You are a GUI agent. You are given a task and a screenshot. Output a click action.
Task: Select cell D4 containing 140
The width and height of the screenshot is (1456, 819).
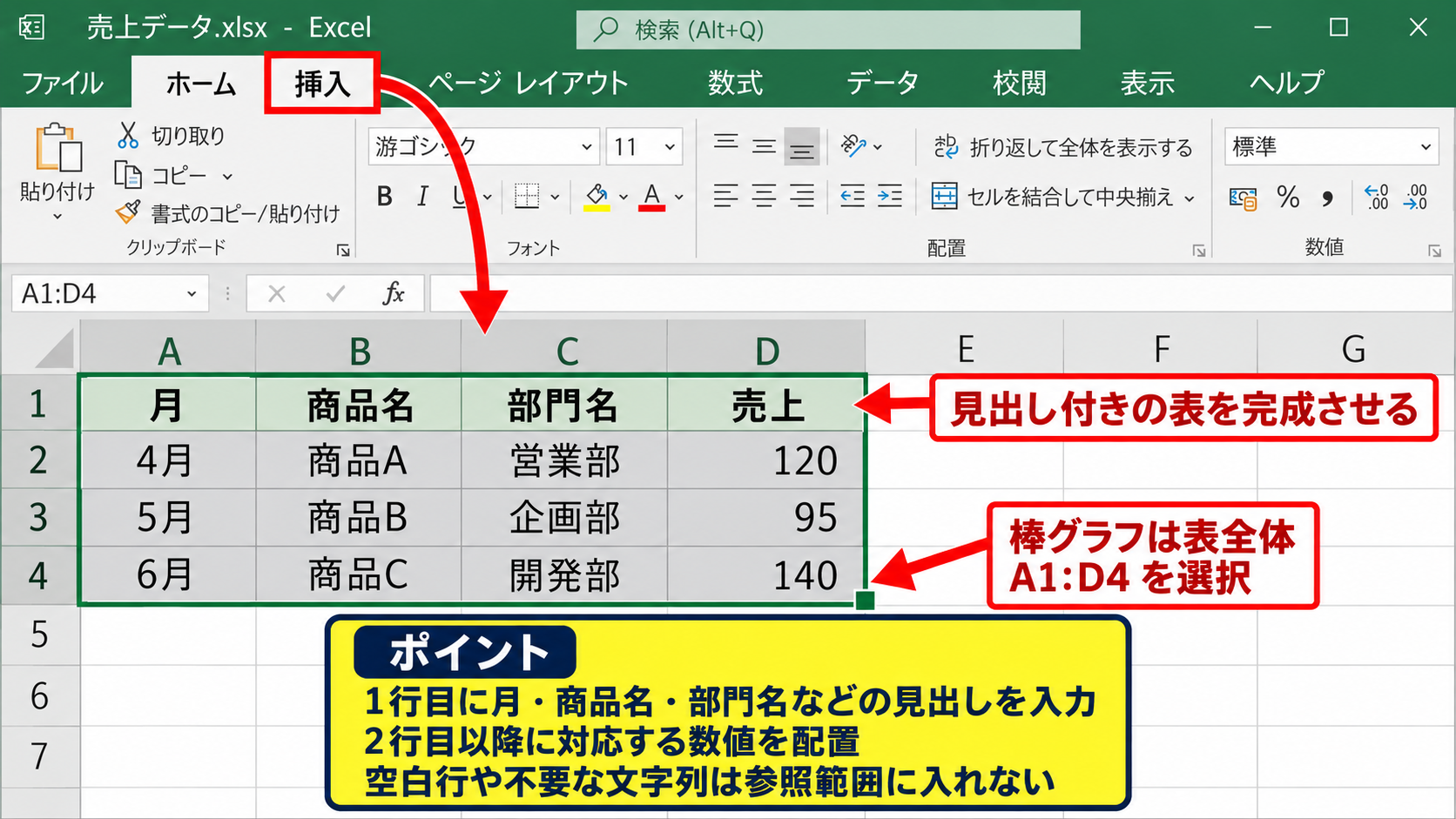point(766,575)
